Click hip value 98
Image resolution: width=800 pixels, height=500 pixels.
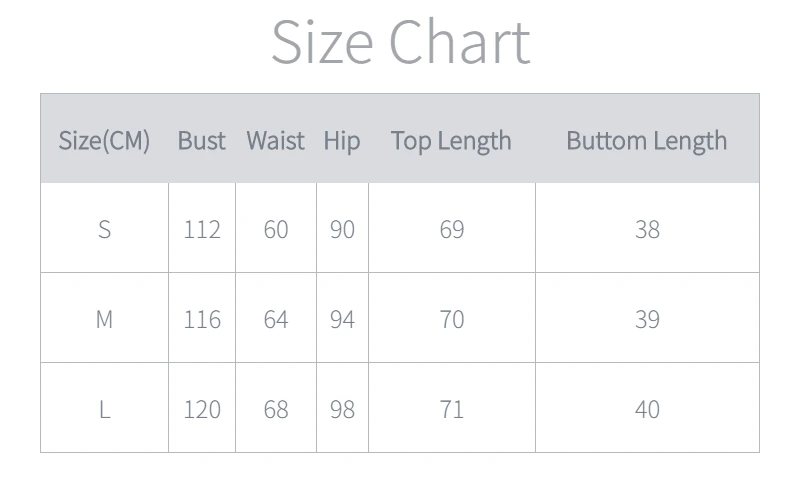[342, 409]
